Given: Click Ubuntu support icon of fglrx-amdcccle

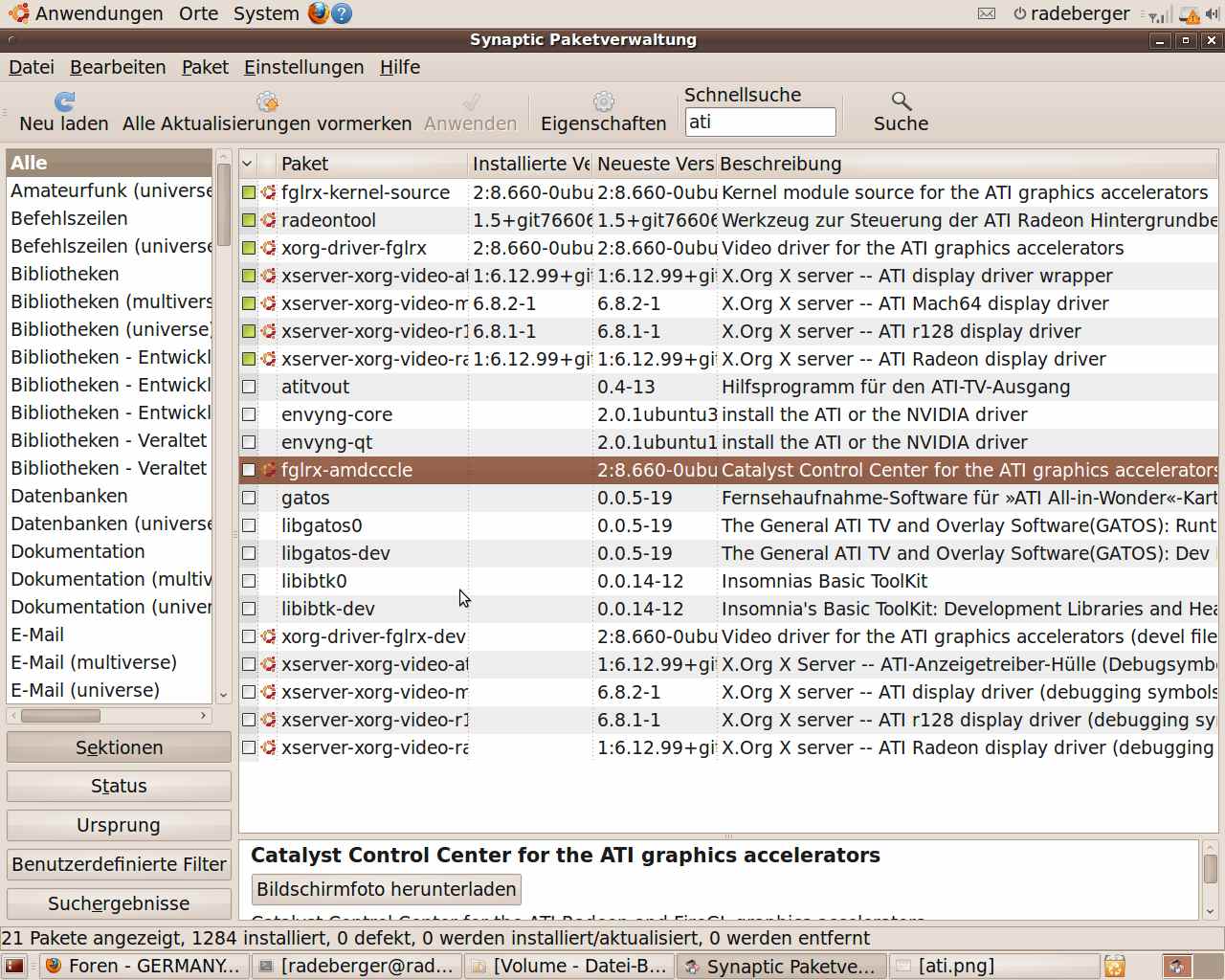Looking at the screenshot, I should [x=269, y=470].
